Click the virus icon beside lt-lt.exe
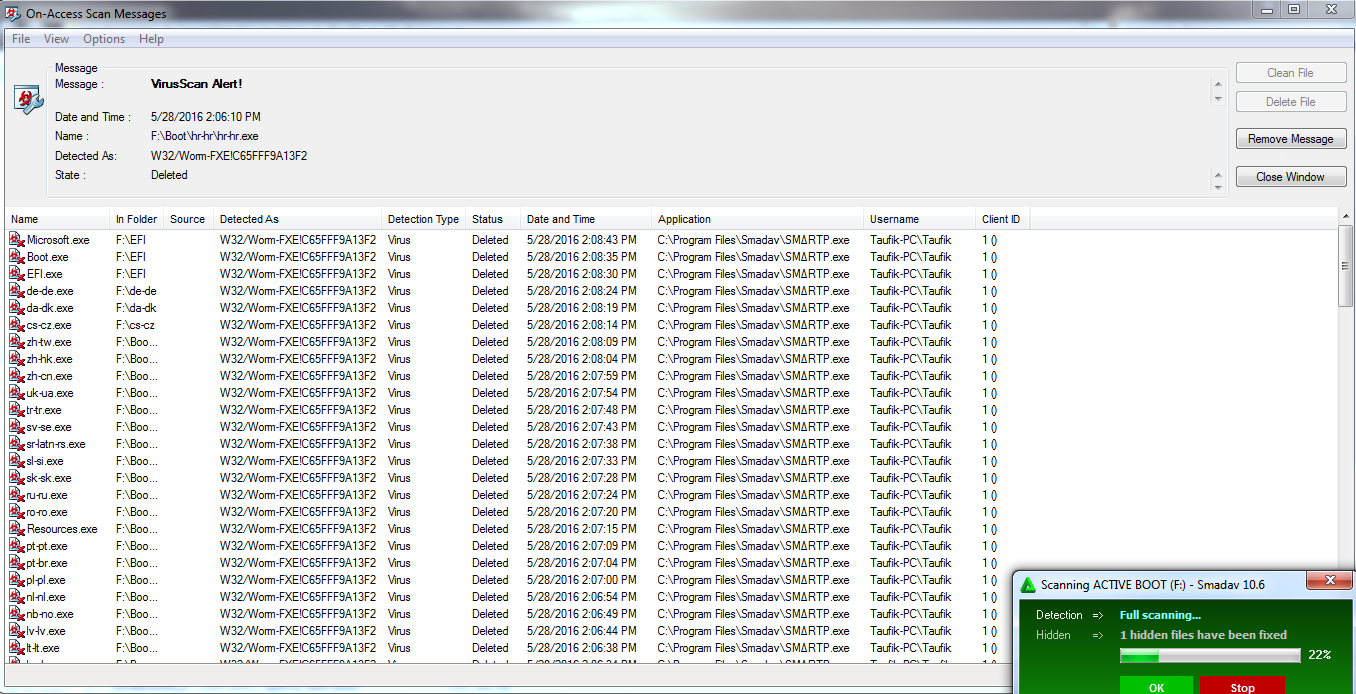The image size is (1356, 694). pyautogui.click(x=16, y=647)
